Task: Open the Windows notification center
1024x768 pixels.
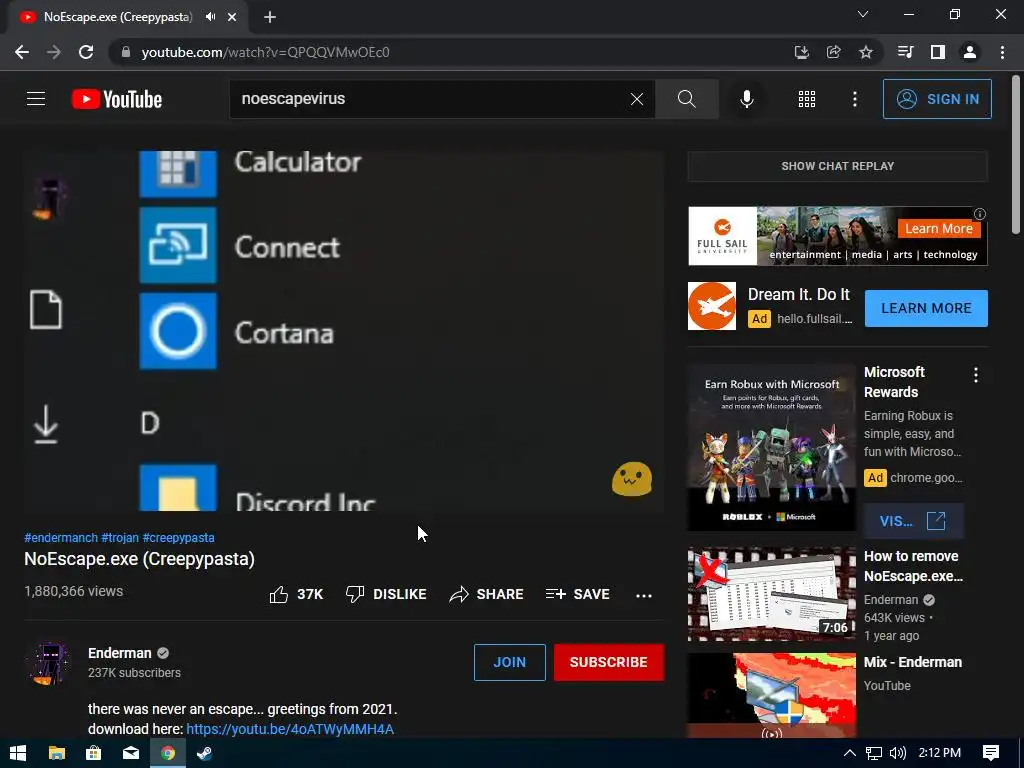Action: tap(991, 753)
